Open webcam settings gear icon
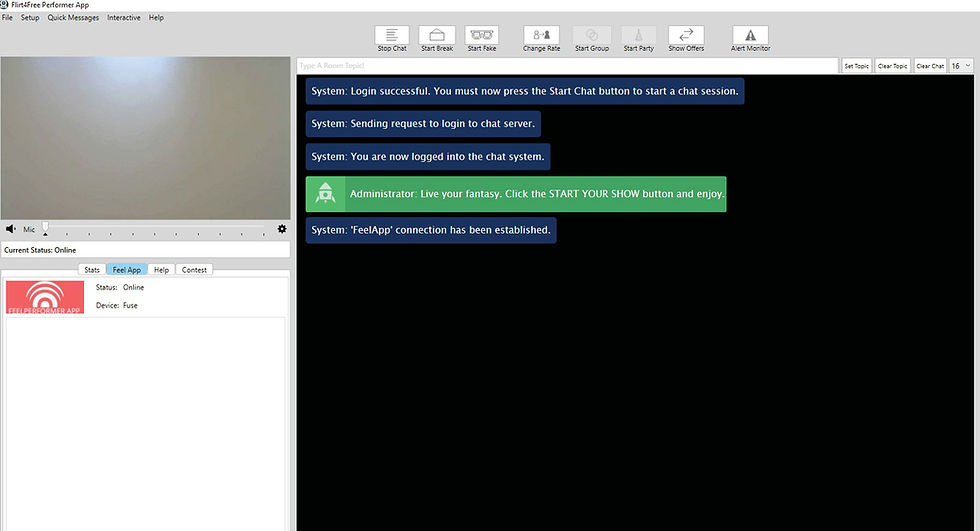980x531 pixels. point(282,229)
